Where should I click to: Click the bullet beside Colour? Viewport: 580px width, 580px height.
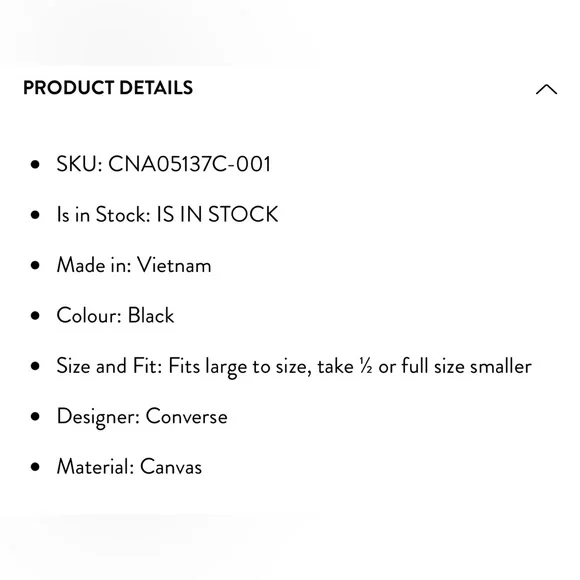click(x=35, y=316)
